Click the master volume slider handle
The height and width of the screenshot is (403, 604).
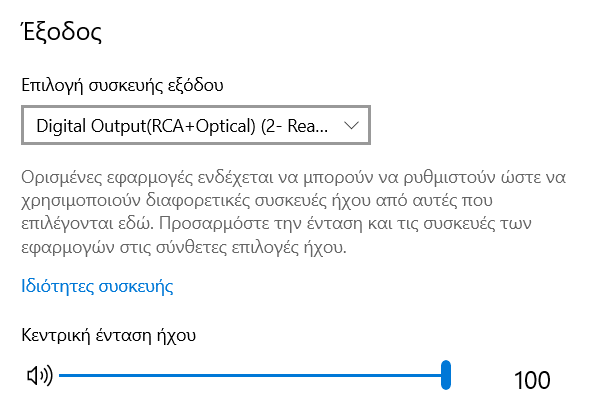(x=447, y=376)
